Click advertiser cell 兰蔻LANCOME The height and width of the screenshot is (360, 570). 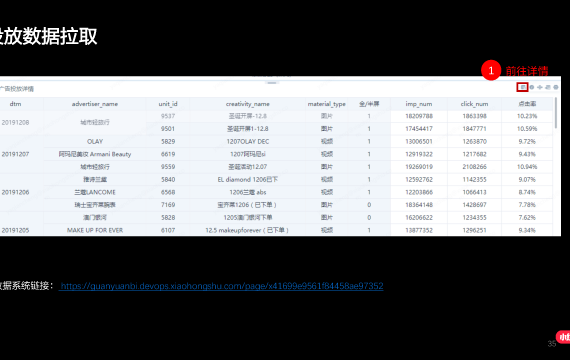pyautogui.click(x=95, y=192)
